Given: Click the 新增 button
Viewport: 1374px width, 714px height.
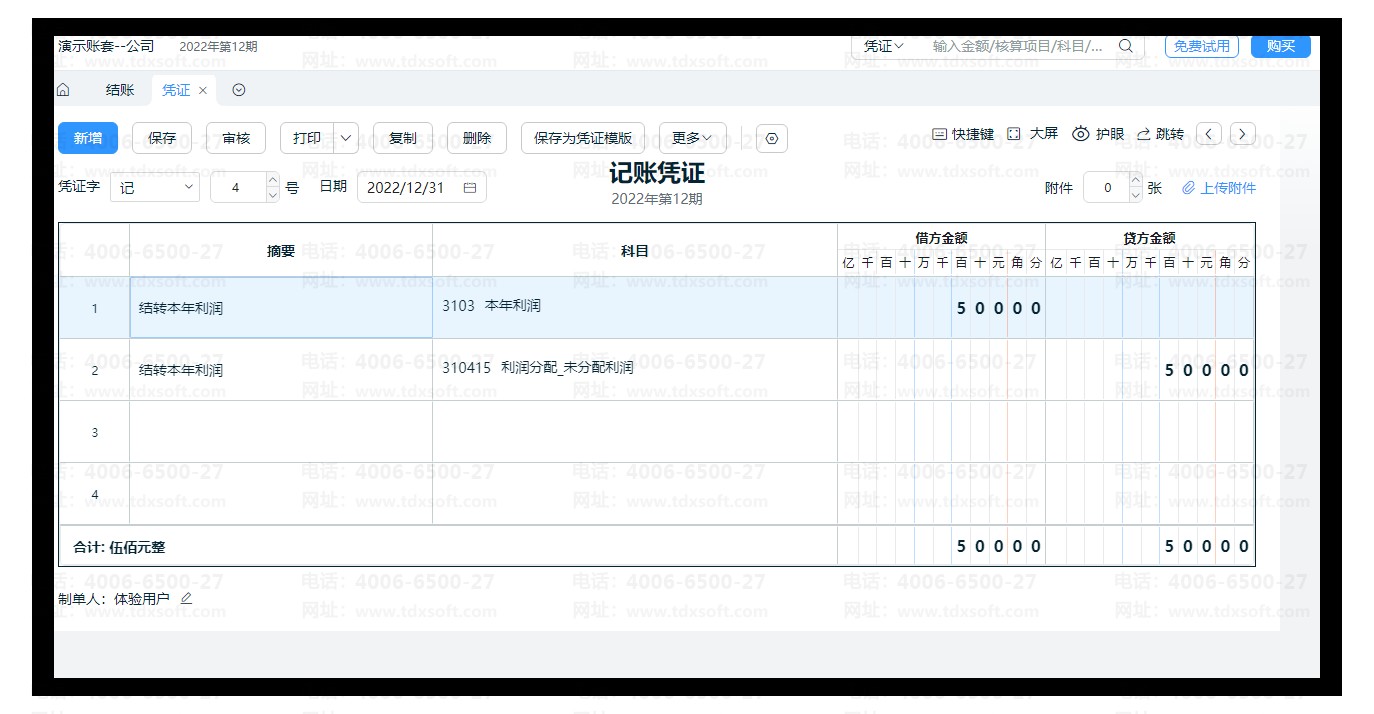Looking at the screenshot, I should point(88,138).
